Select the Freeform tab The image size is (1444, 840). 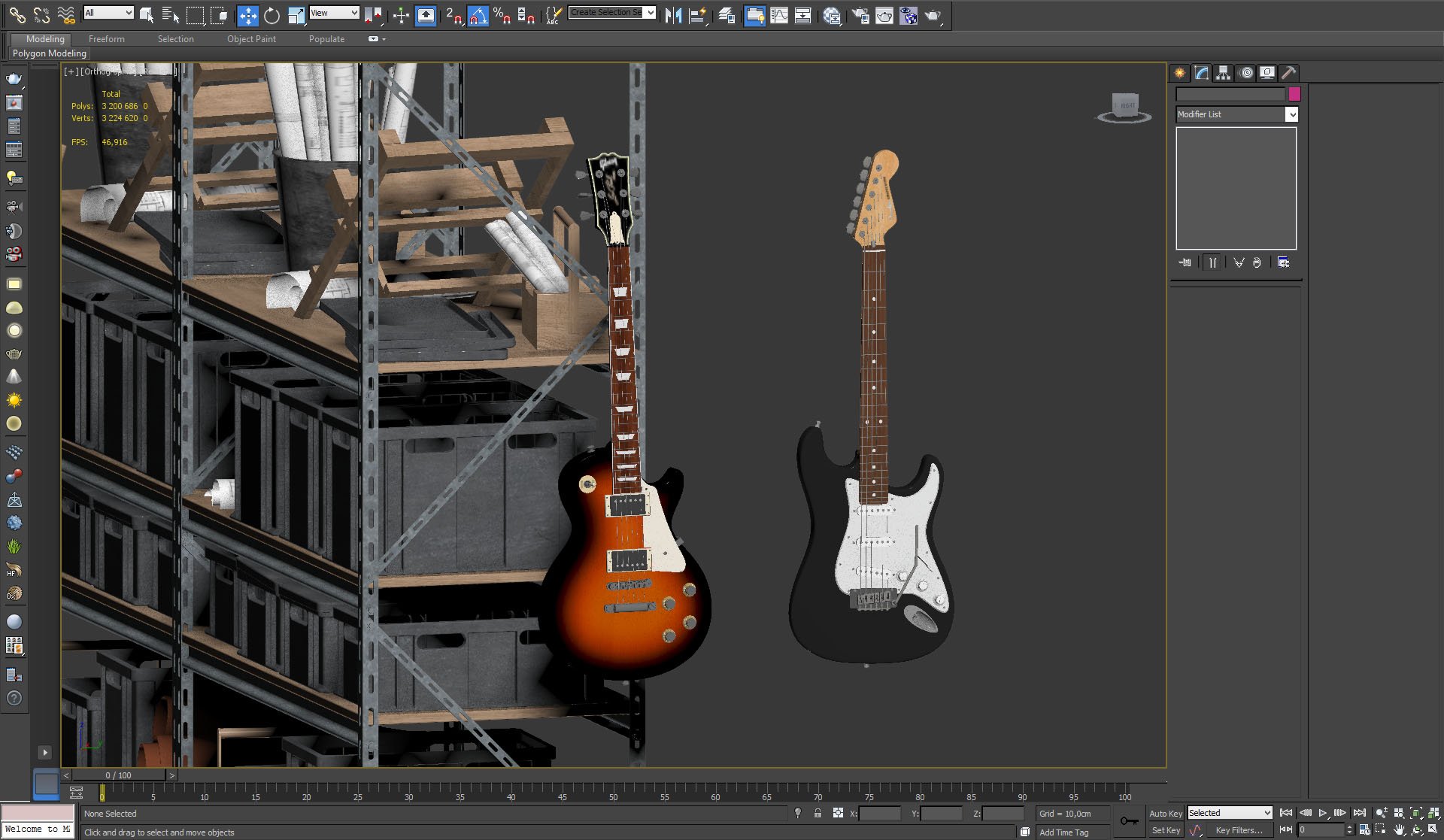pyautogui.click(x=106, y=38)
